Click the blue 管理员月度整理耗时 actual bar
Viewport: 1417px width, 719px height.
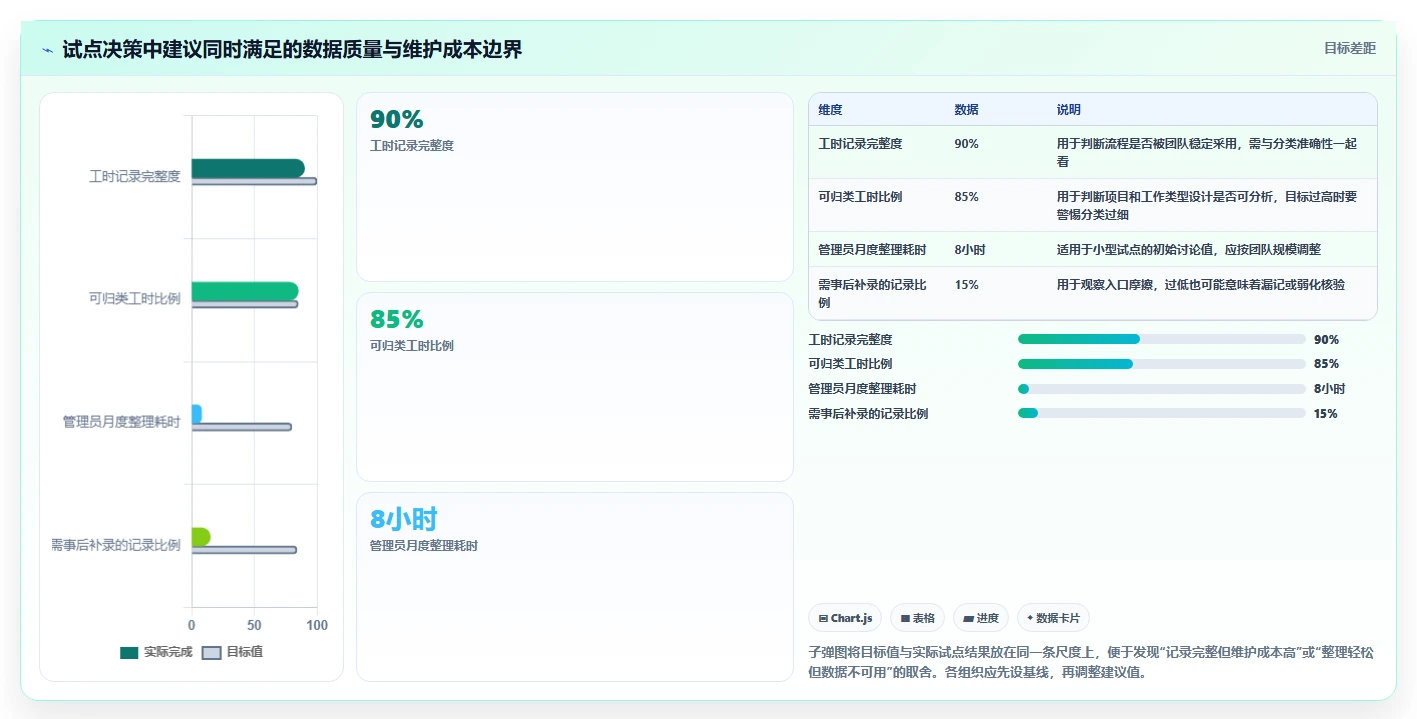[197, 414]
